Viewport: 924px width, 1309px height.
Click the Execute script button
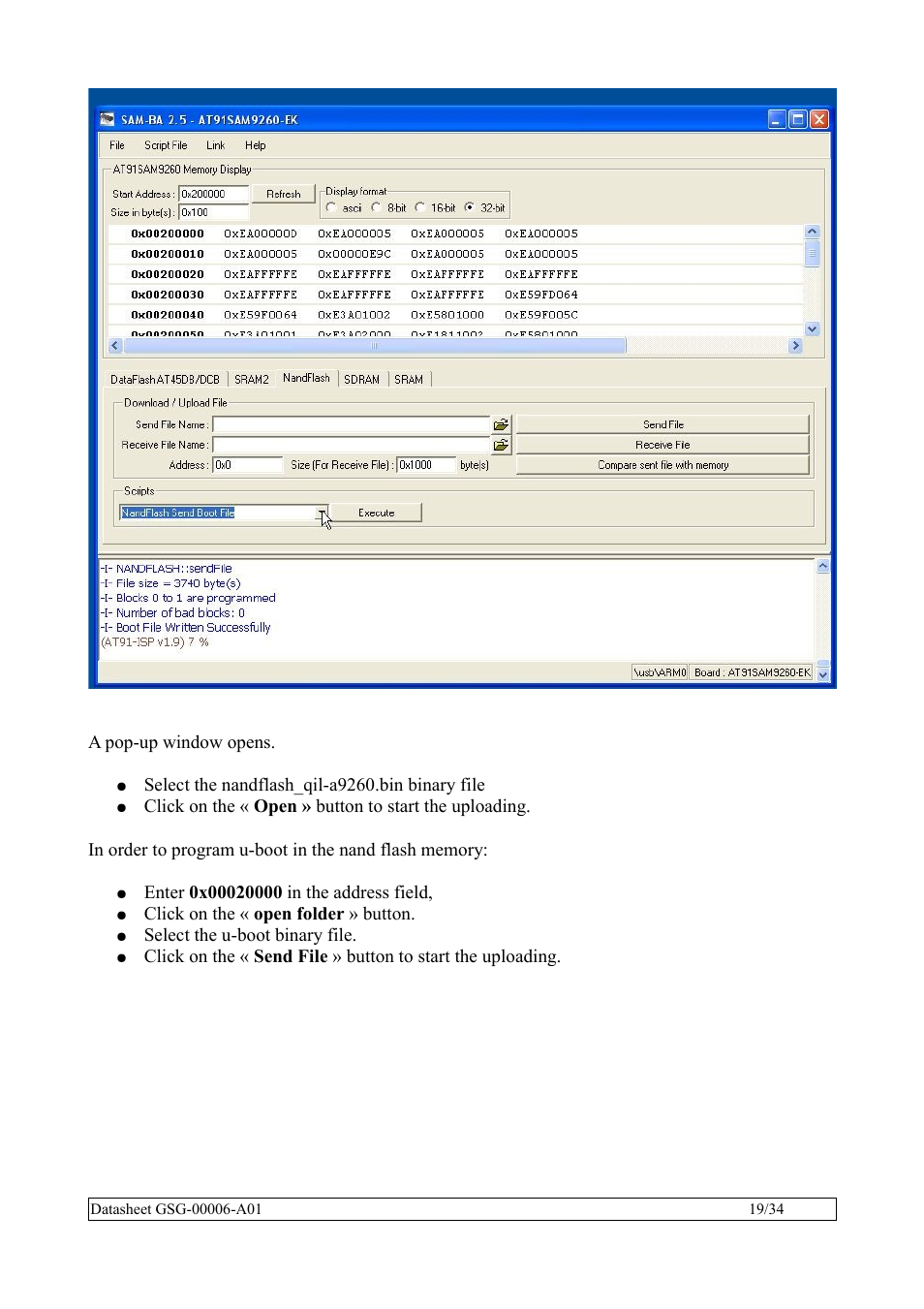[376, 513]
